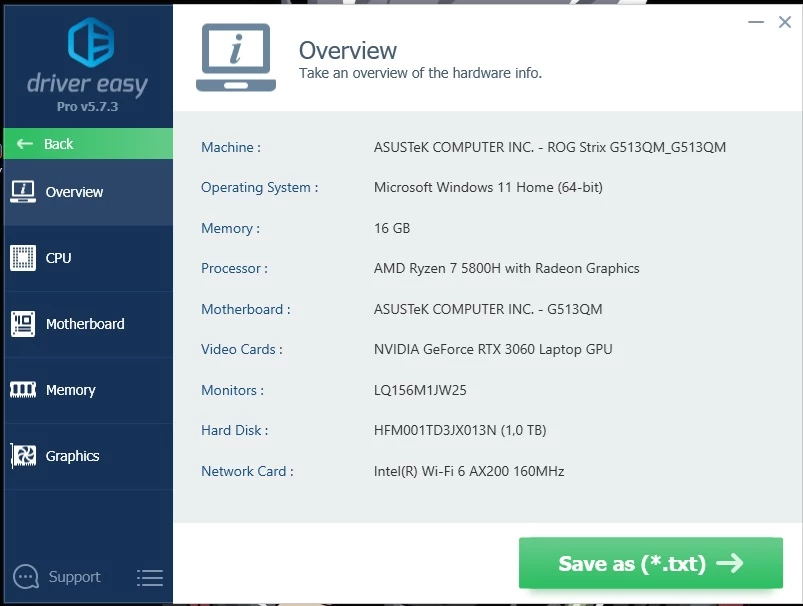
Task: Click the 'Network Card :' label
Action: pyautogui.click(x=247, y=471)
